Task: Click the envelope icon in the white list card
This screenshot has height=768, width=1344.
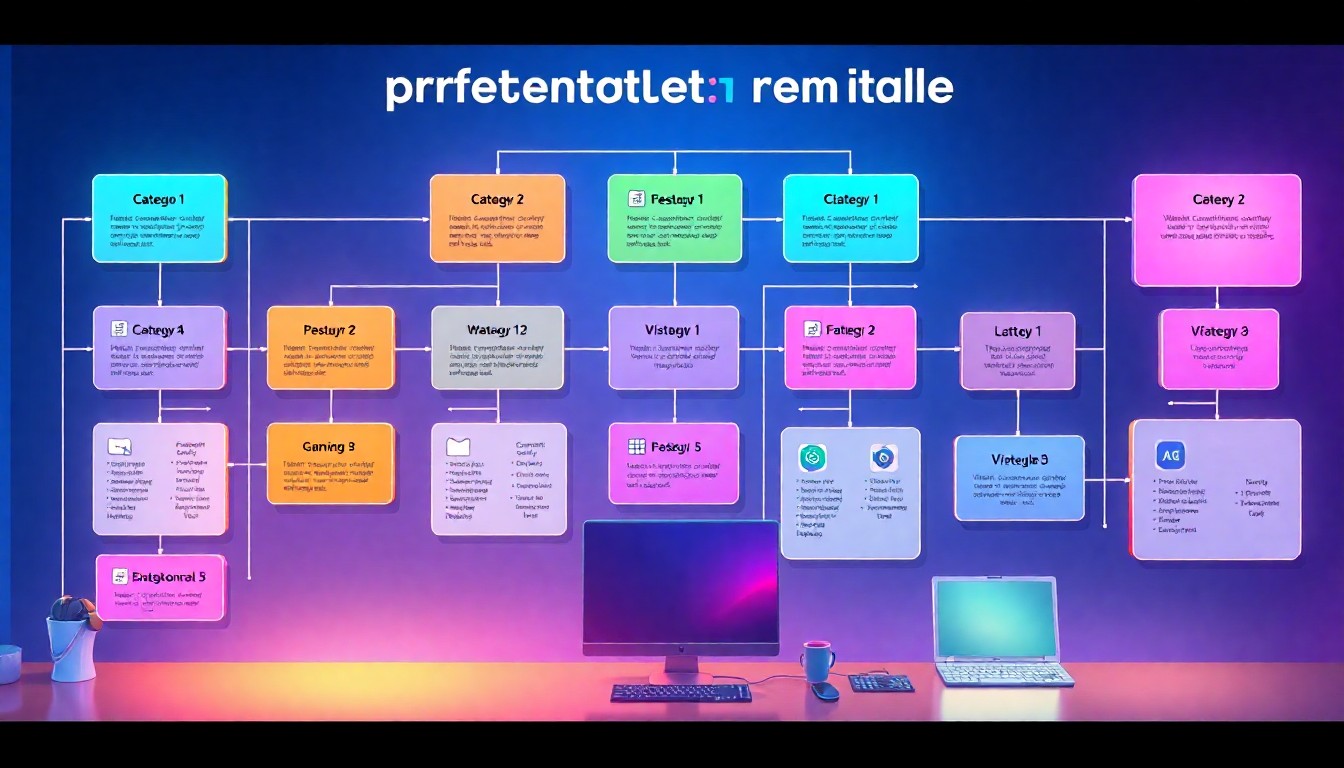Action: click(x=458, y=447)
